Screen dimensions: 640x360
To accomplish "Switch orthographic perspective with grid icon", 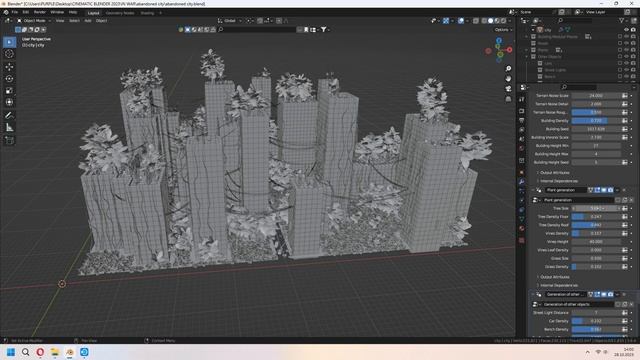I will tap(508, 99).
